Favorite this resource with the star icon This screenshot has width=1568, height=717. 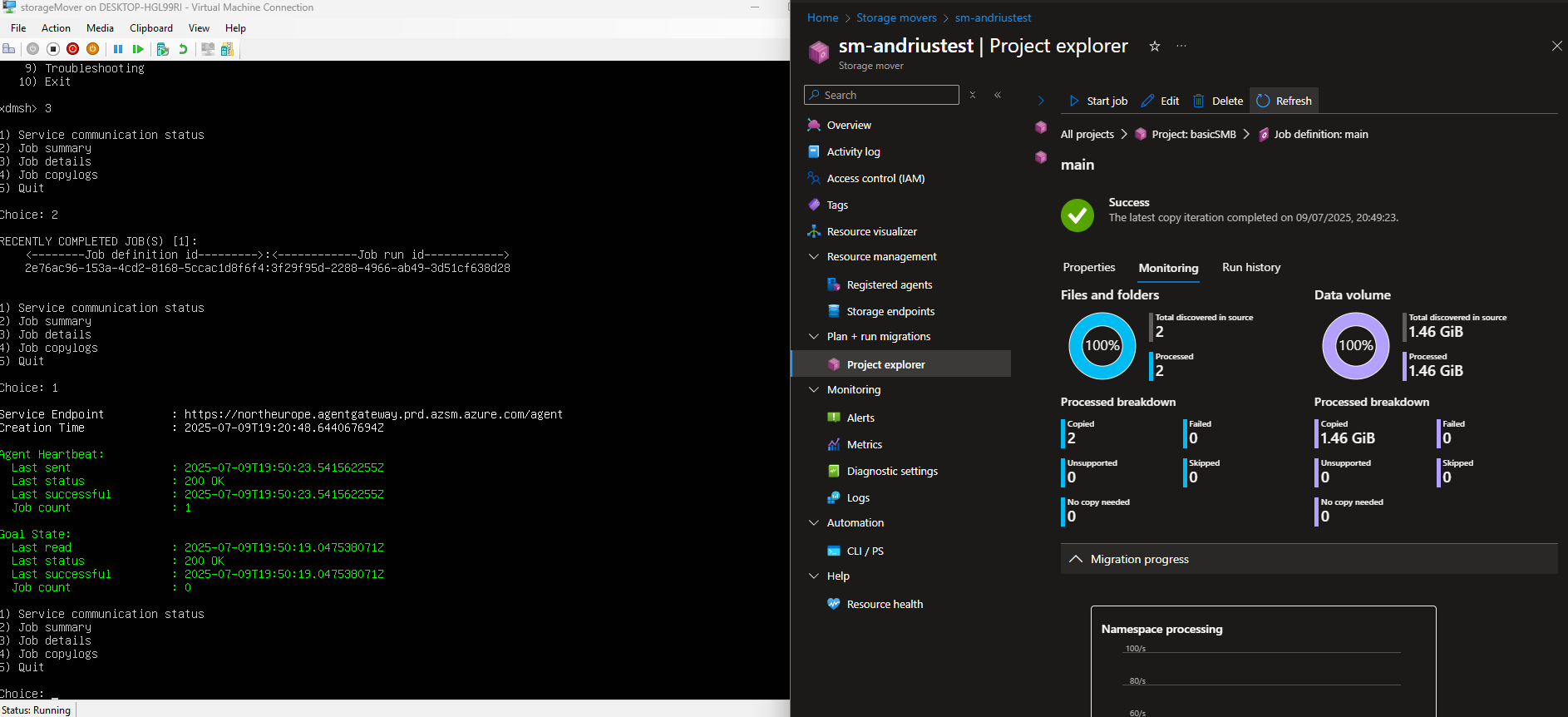tap(1155, 47)
